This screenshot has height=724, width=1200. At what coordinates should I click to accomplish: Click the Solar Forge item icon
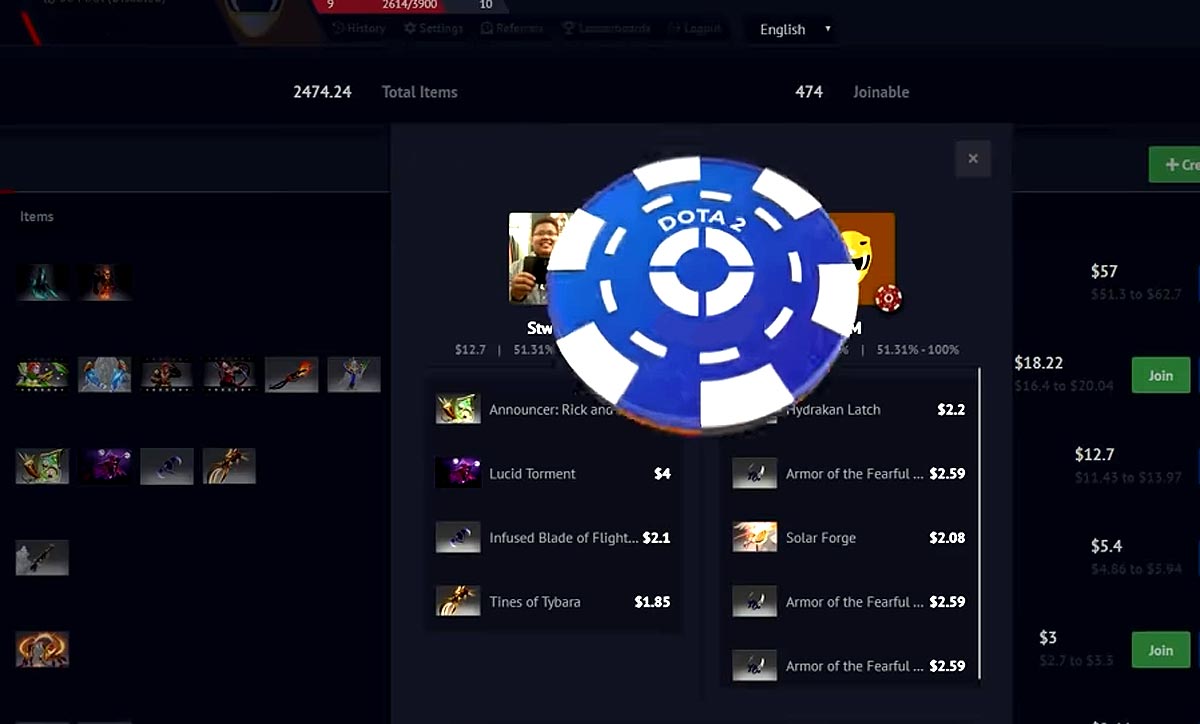pos(754,537)
